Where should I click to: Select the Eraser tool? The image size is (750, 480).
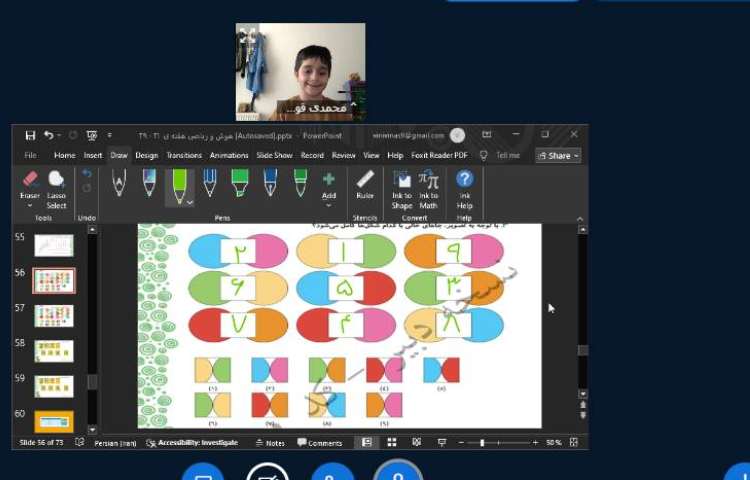[30, 184]
